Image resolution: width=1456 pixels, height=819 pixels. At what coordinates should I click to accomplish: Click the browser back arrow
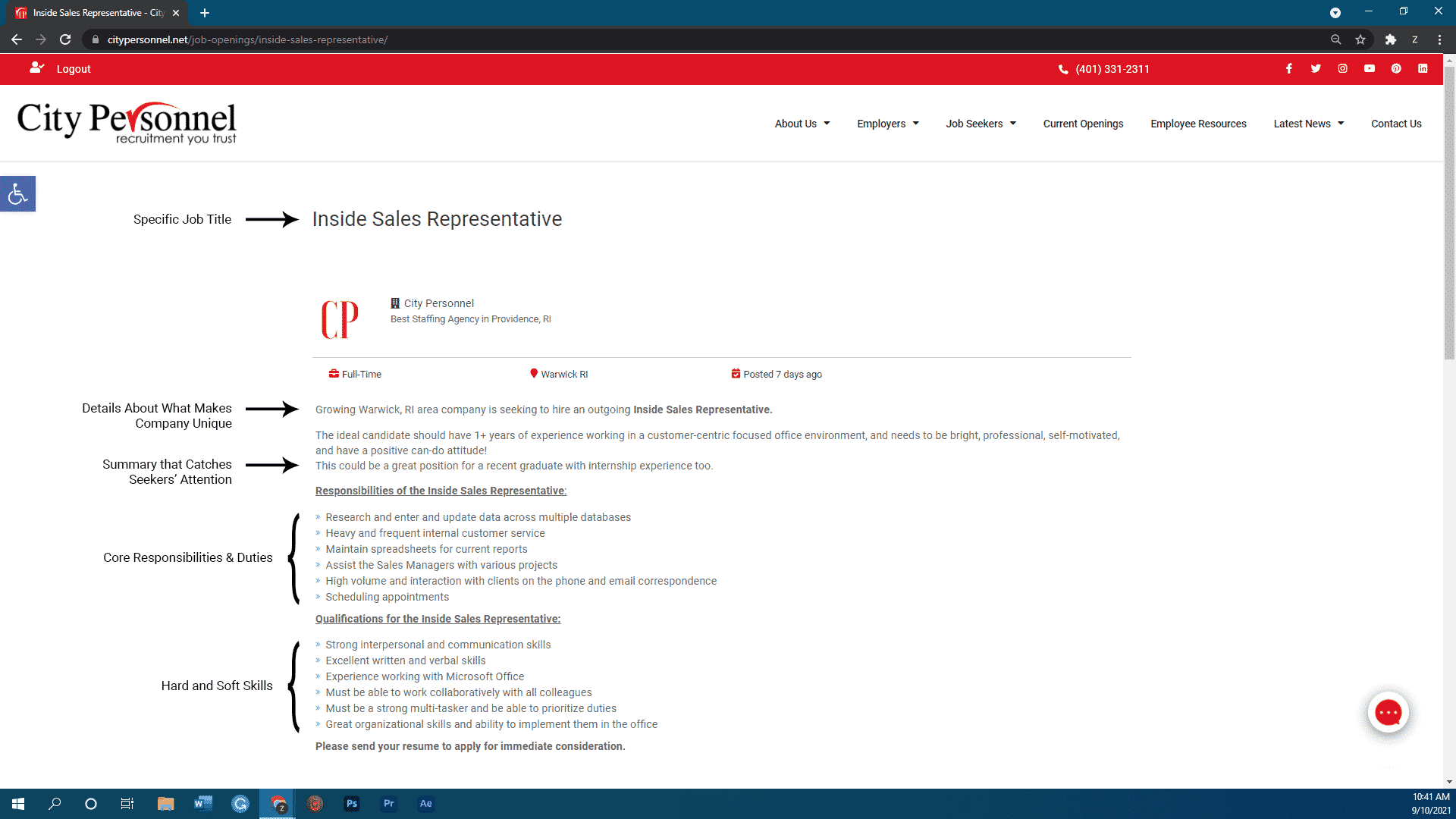pyautogui.click(x=17, y=39)
